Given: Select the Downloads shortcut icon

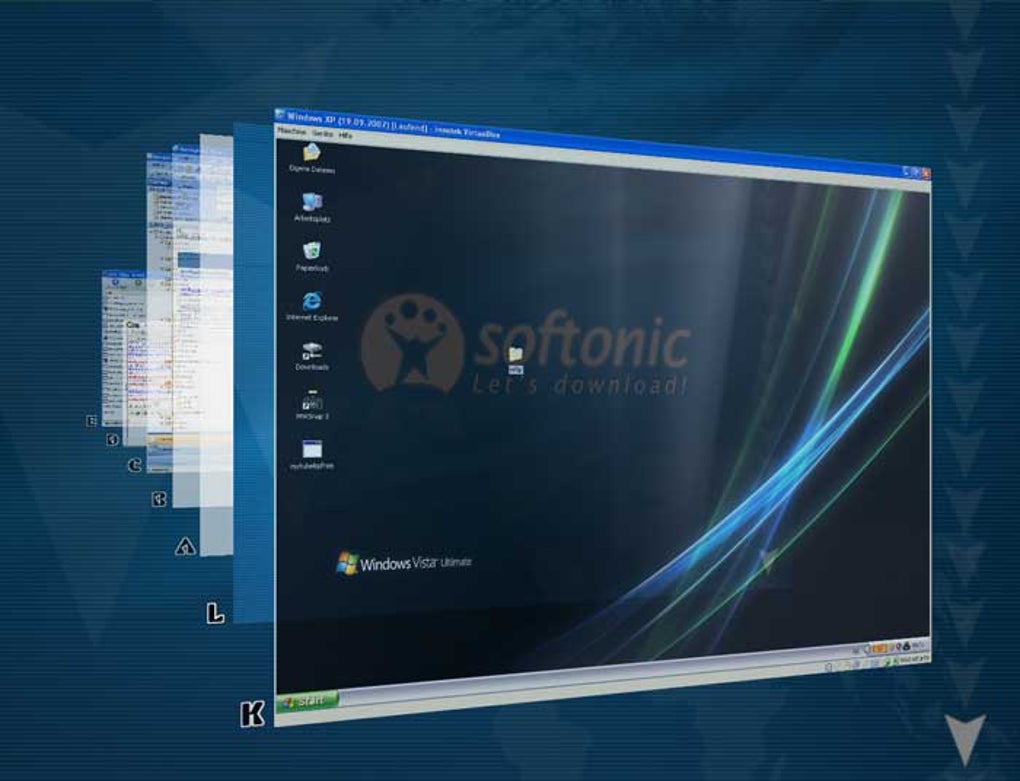Looking at the screenshot, I should click(x=312, y=356).
